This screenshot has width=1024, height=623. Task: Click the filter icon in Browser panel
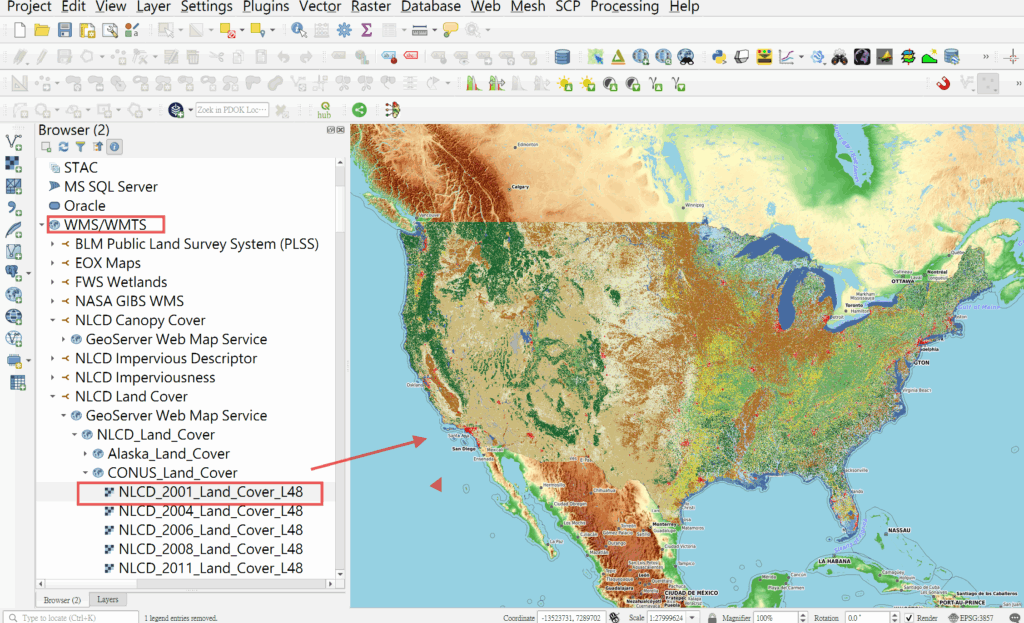click(x=80, y=147)
